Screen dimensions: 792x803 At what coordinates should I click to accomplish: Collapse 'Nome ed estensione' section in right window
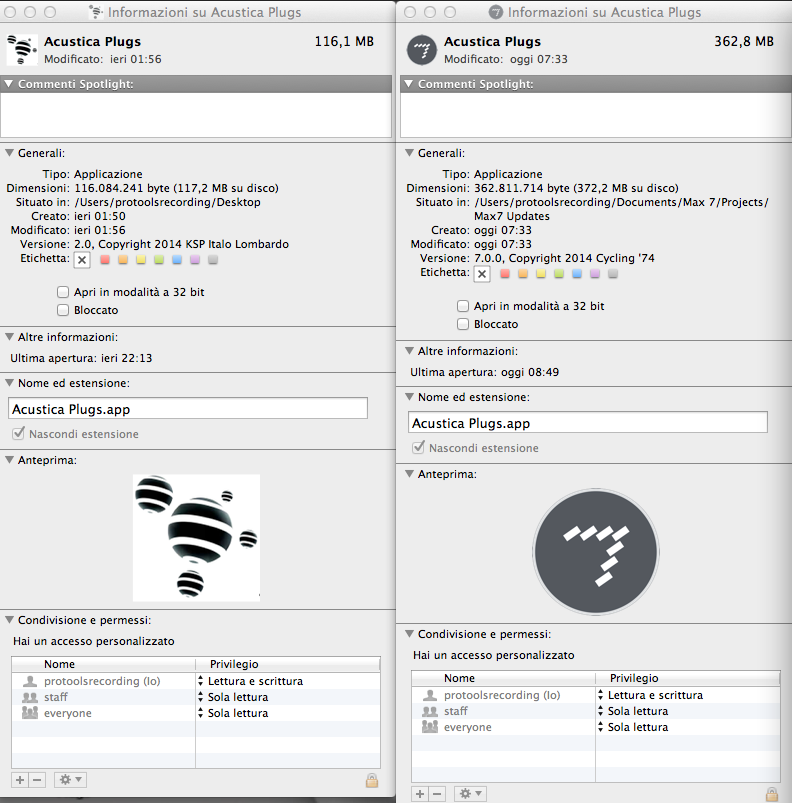409,397
